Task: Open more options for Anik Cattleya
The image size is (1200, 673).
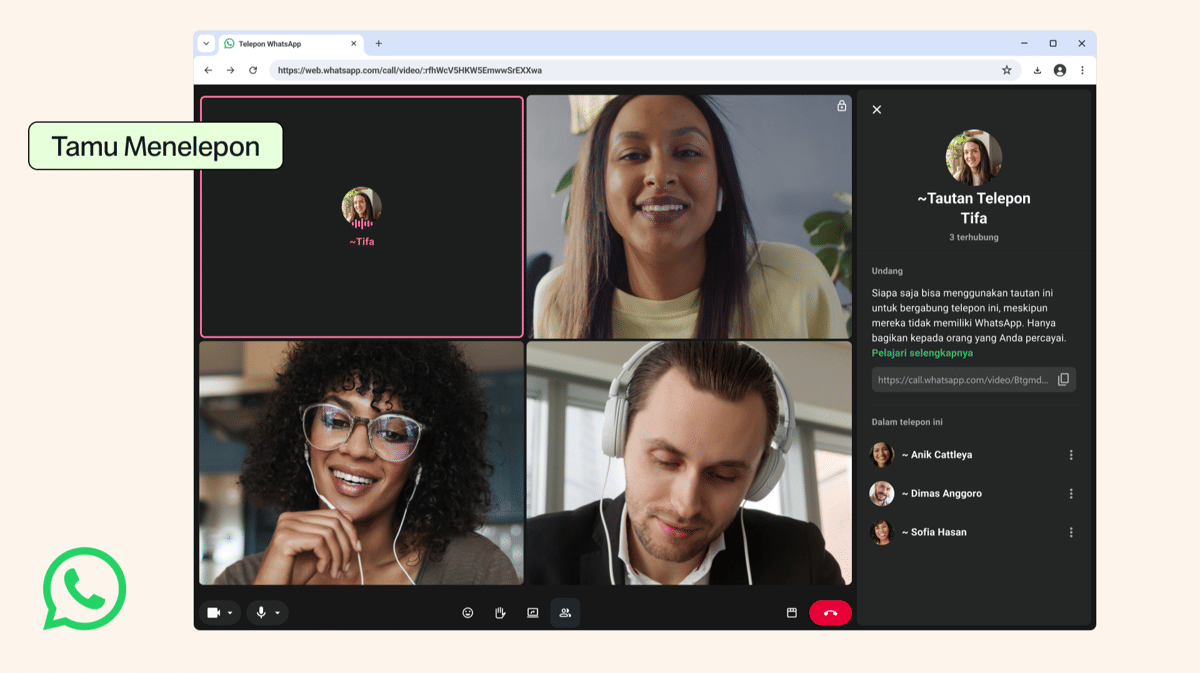Action: 1071,455
